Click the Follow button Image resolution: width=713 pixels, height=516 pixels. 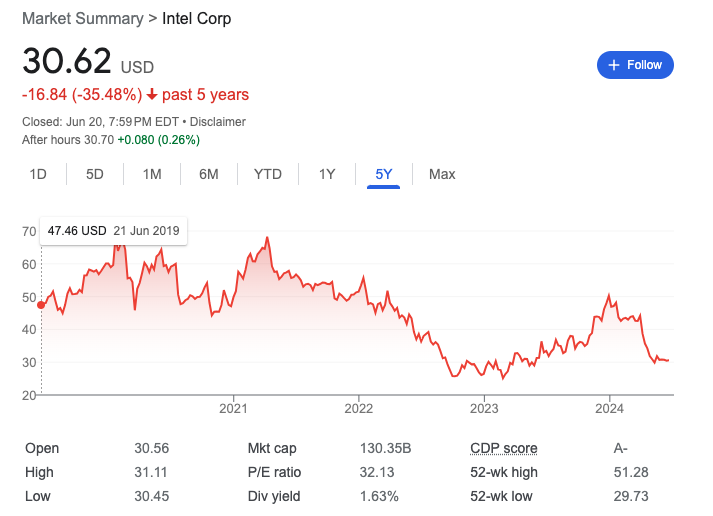coord(635,65)
